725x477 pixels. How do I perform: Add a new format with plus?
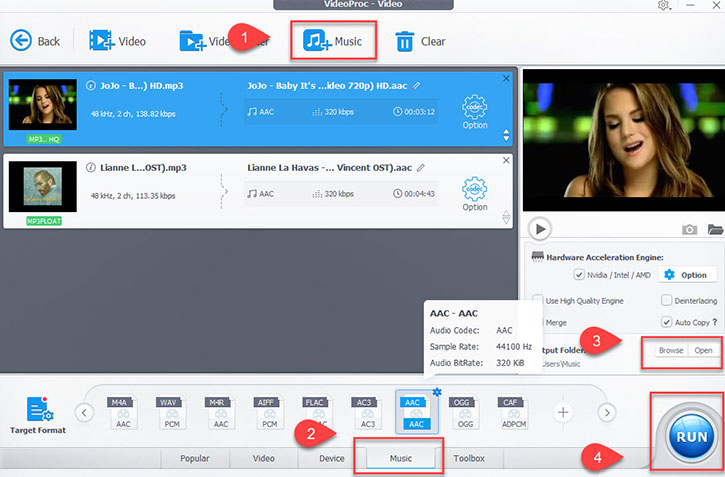[563, 412]
